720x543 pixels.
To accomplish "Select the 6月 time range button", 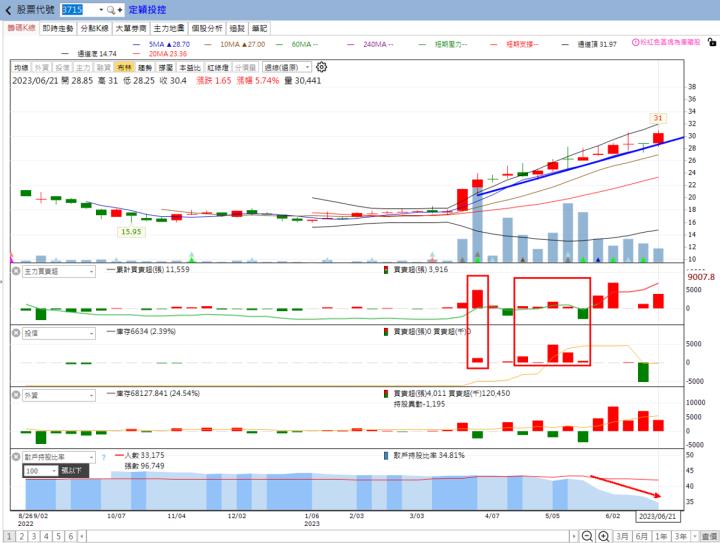I will pyautogui.click(x=642, y=536).
